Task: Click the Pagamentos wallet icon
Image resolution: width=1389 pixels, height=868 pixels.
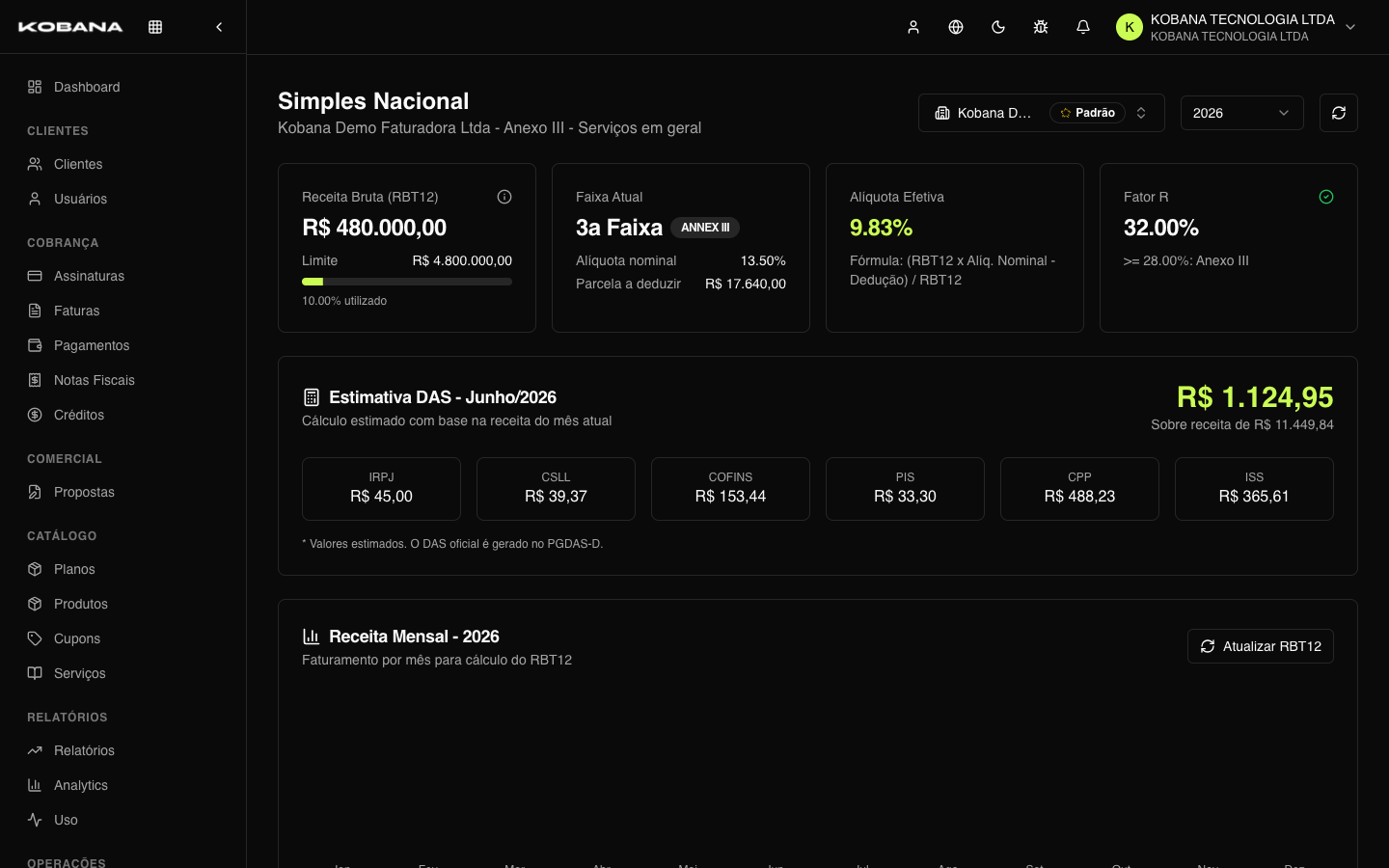Action: tap(35, 345)
